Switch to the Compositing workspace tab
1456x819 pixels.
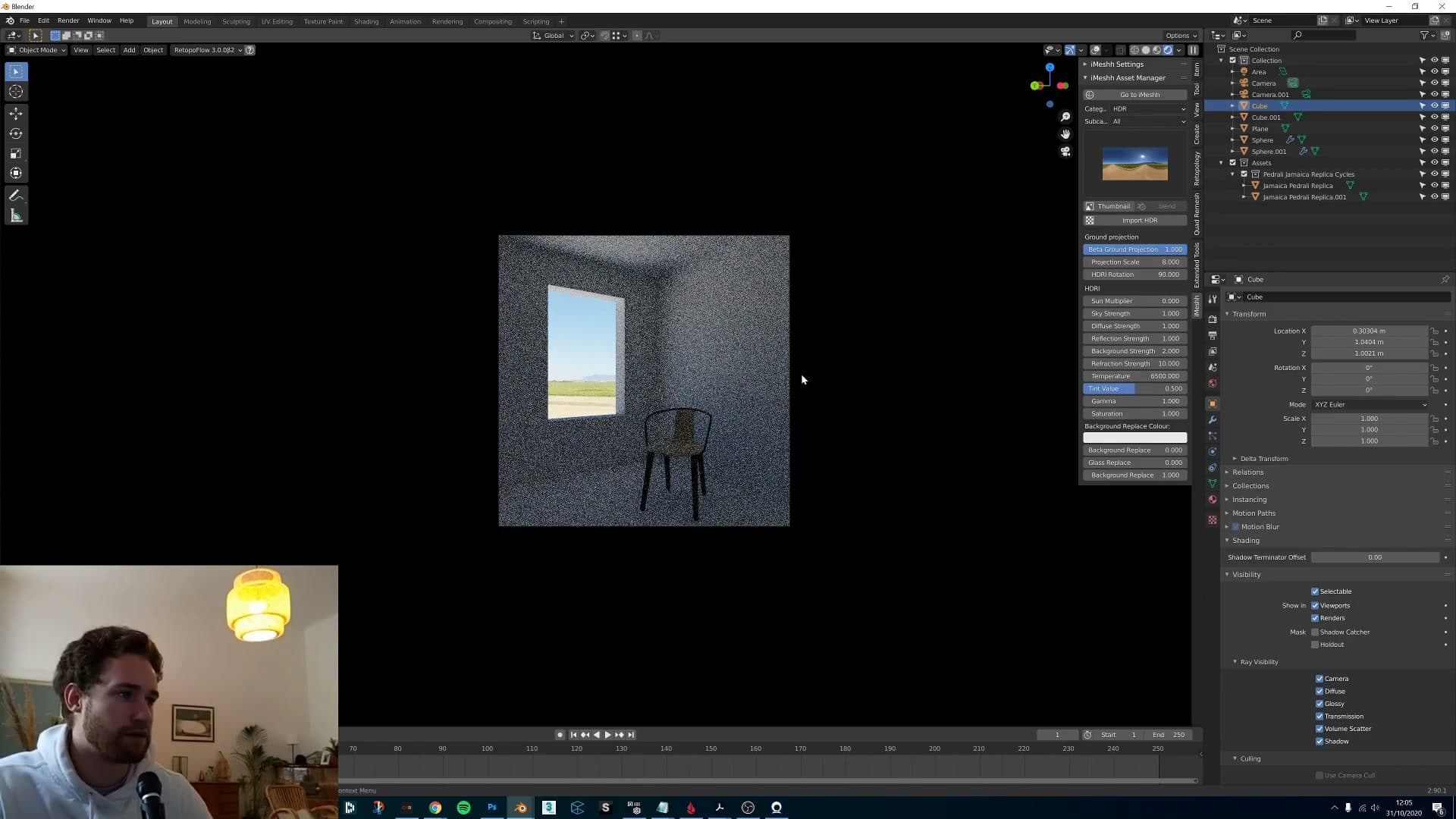[x=493, y=21]
